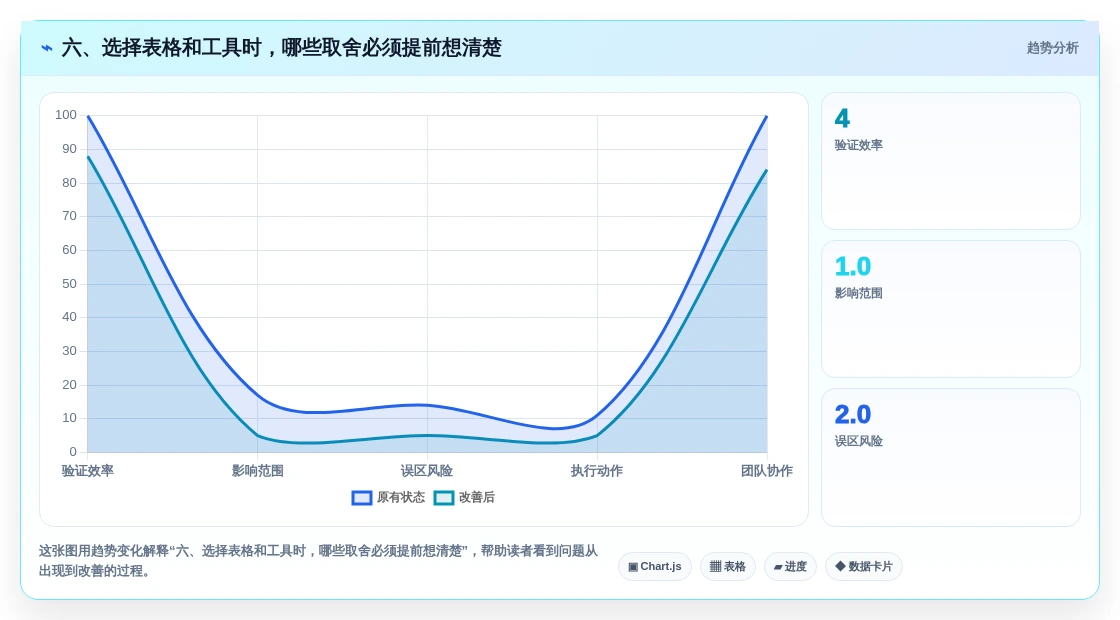Open the 验证效率 stat card showing 4
Screen dimensions: 1120x620
click(951, 161)
